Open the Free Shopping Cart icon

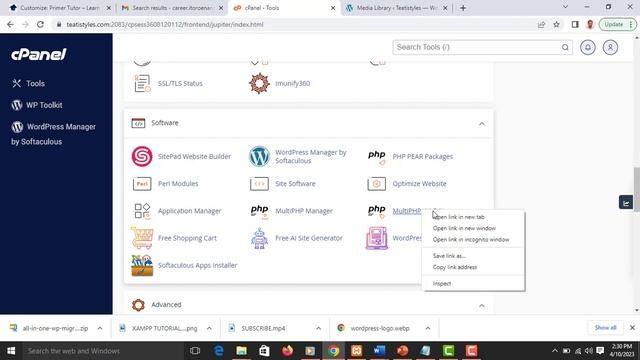tap(142, 238)
